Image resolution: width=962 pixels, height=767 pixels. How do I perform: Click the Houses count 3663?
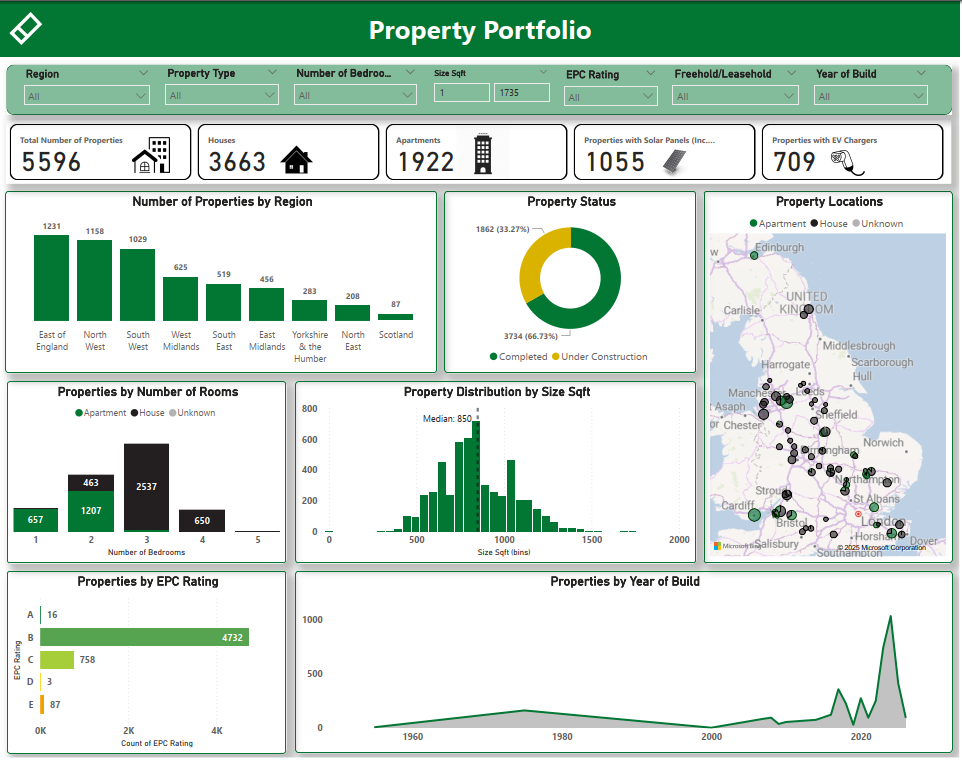(x=237, y=162)
